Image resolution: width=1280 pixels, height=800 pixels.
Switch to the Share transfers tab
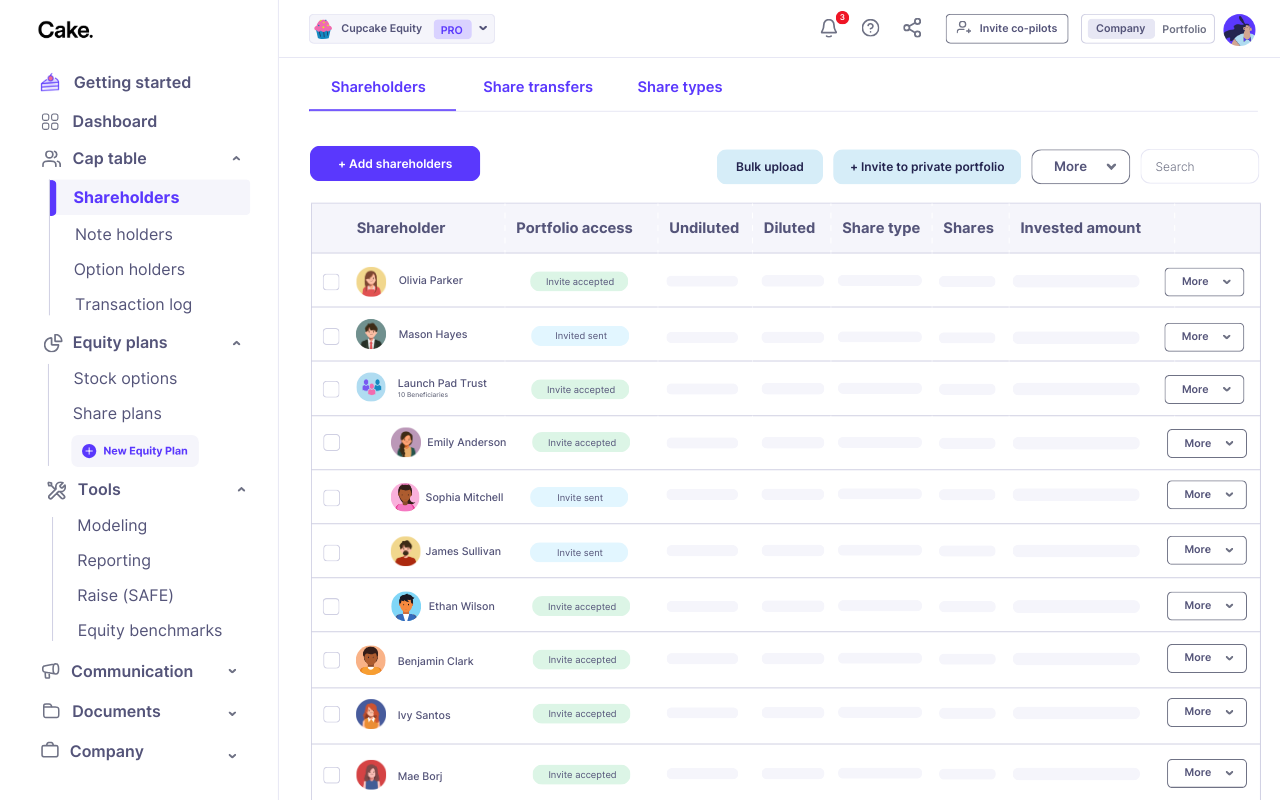538,87
